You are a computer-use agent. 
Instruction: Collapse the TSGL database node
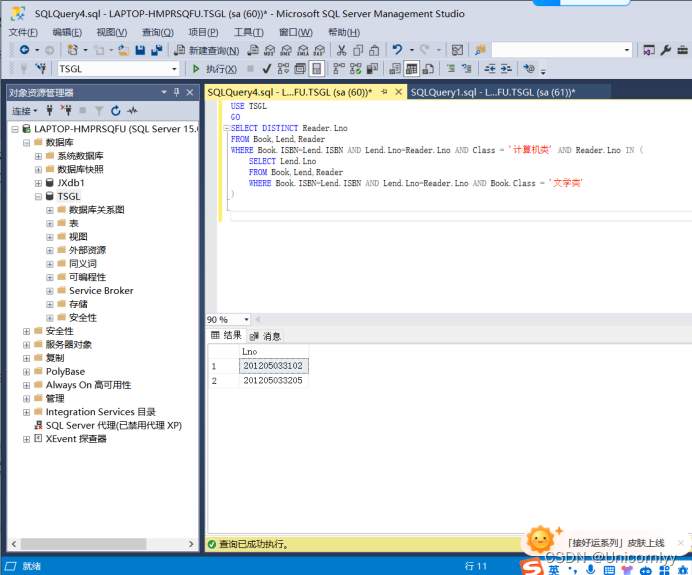tap(38, 196)
